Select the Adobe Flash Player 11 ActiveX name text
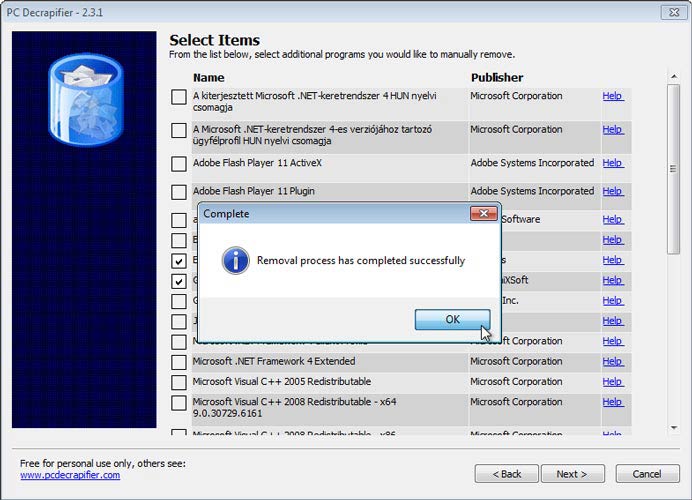The image size is (692, 500). point(257,163)
